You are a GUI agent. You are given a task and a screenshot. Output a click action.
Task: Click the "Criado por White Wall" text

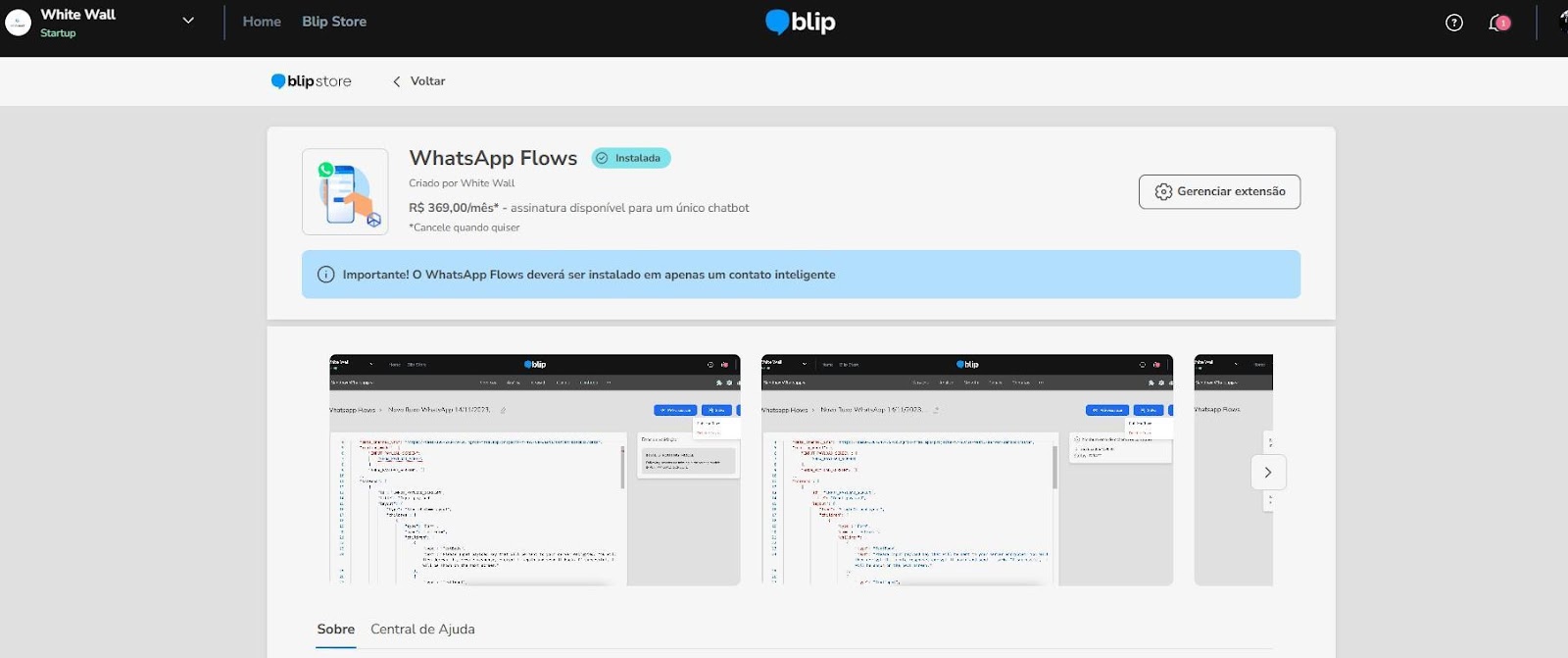(x=462, y=183)
